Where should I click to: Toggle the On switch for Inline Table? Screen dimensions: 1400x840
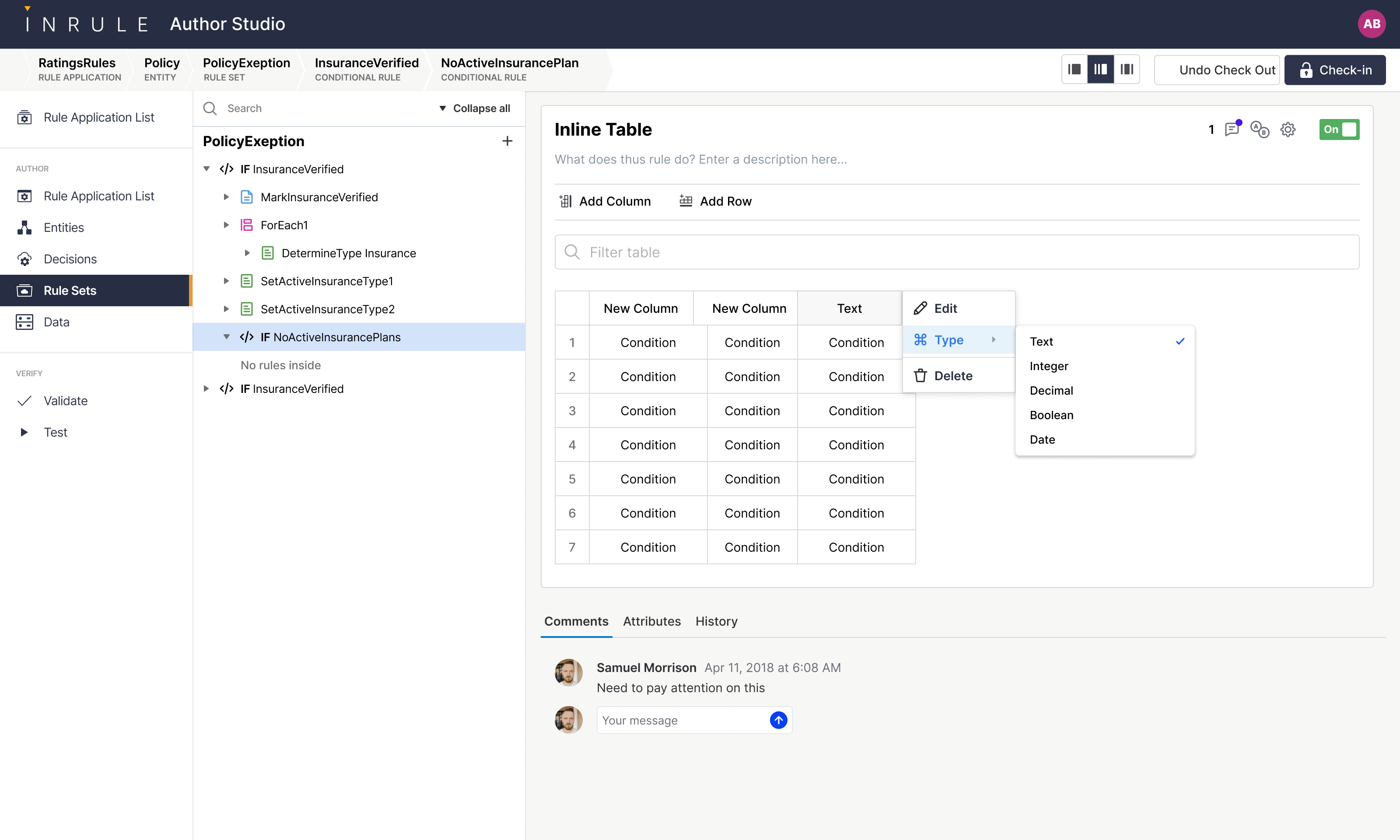pos(1339,129)
